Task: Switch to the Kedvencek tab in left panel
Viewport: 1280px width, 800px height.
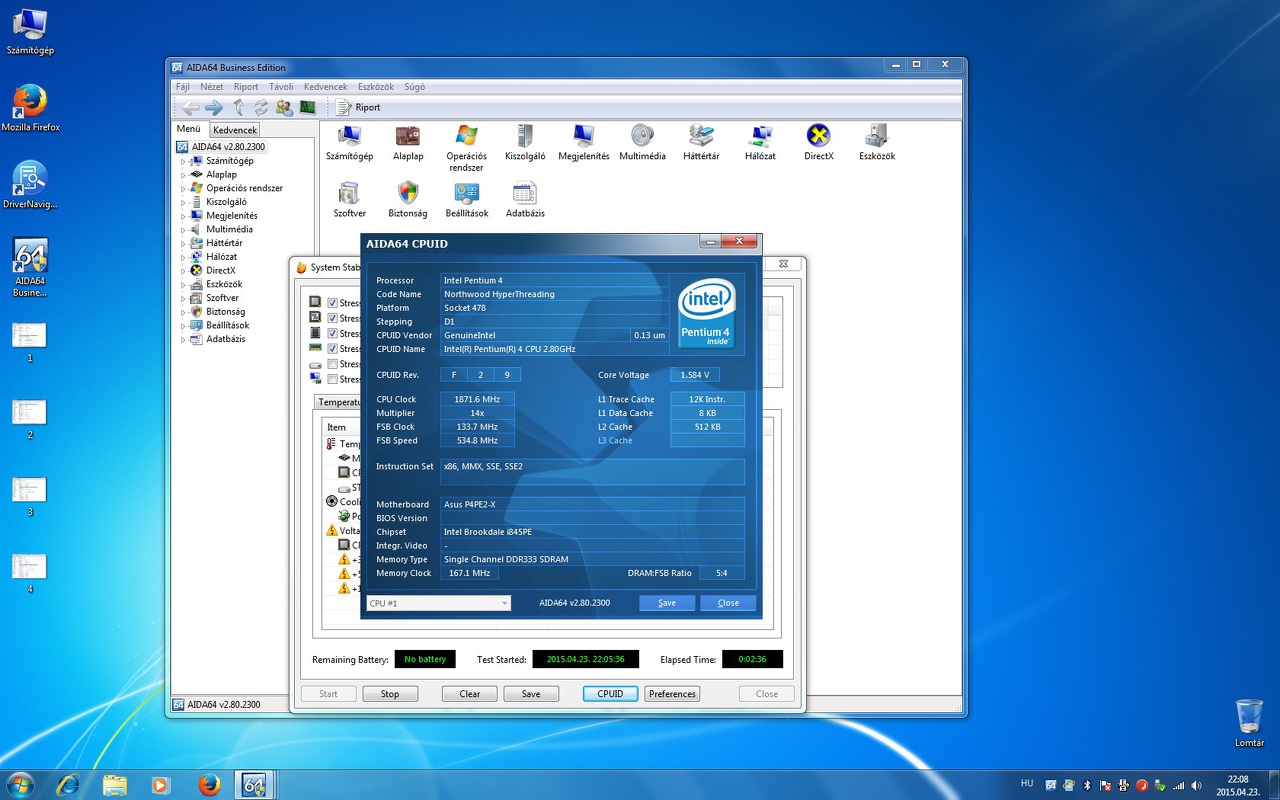Action: pos(235,130)
